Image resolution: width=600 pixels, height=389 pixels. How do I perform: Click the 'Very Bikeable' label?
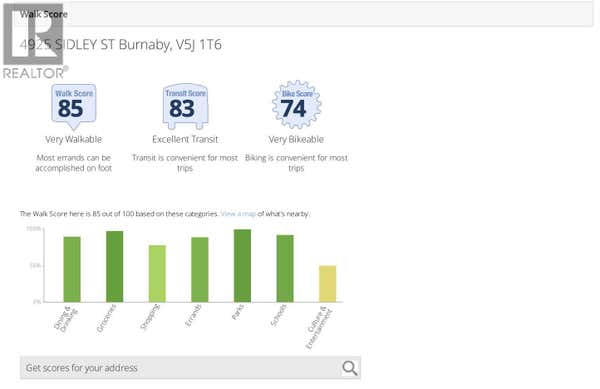pyautogui.click(x=296, y=140)
